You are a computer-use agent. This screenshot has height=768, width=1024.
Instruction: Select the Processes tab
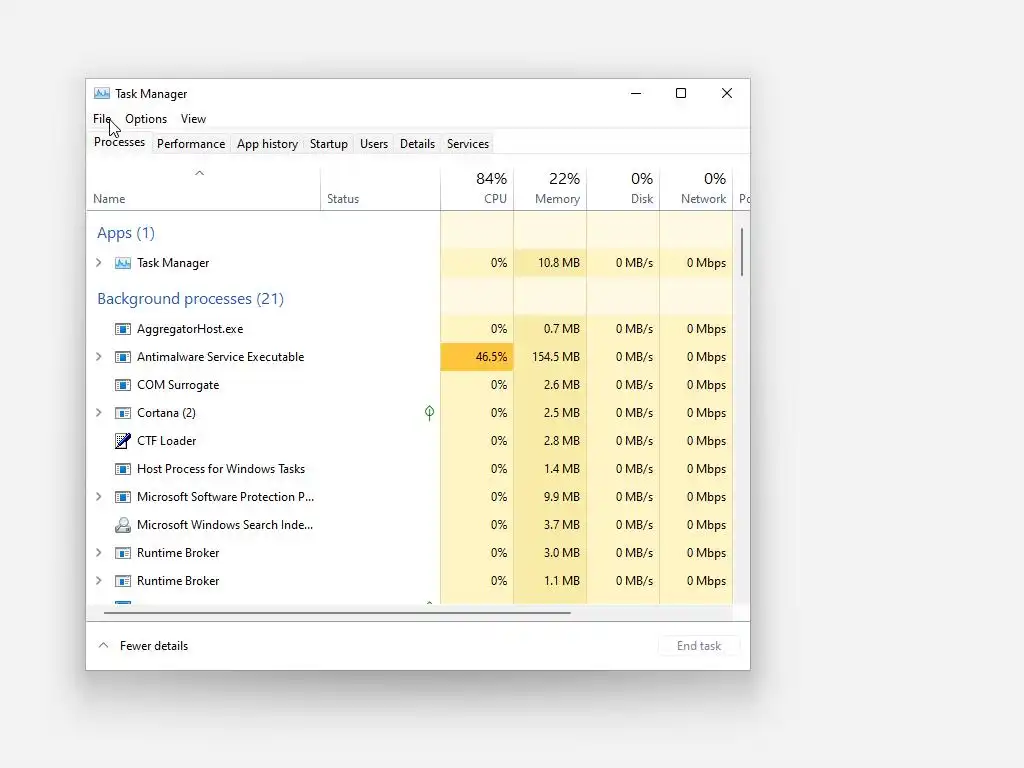(x=120, y=142)
